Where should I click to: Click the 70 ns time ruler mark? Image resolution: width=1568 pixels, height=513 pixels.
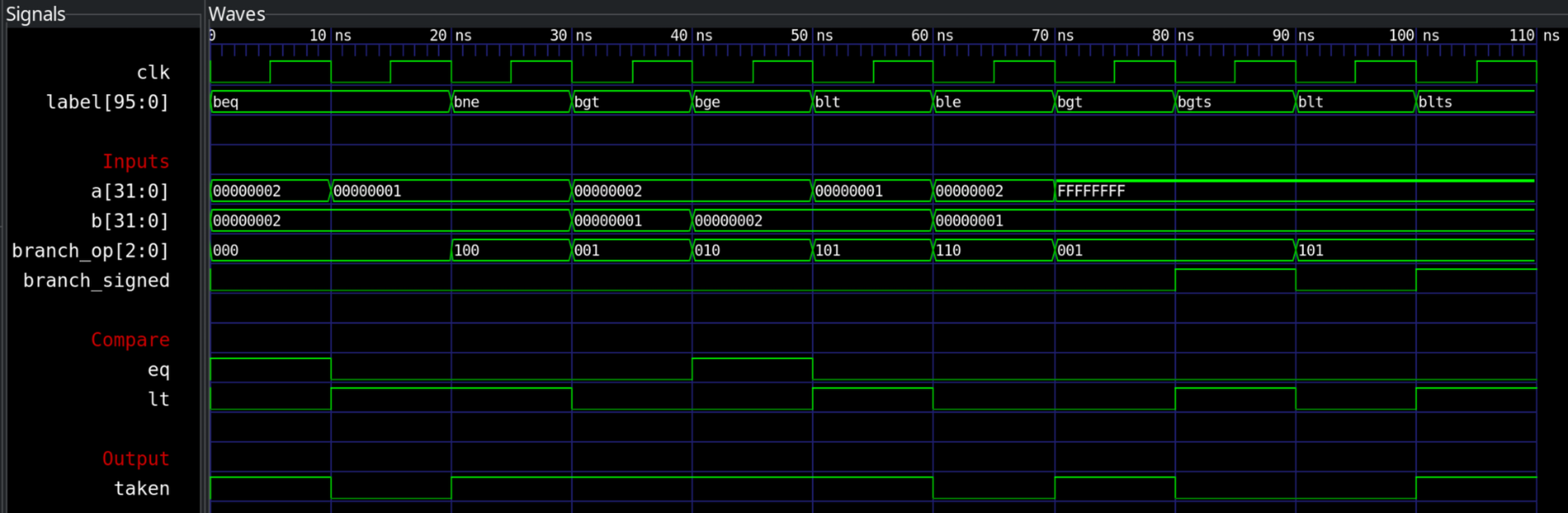(1053, 36)
